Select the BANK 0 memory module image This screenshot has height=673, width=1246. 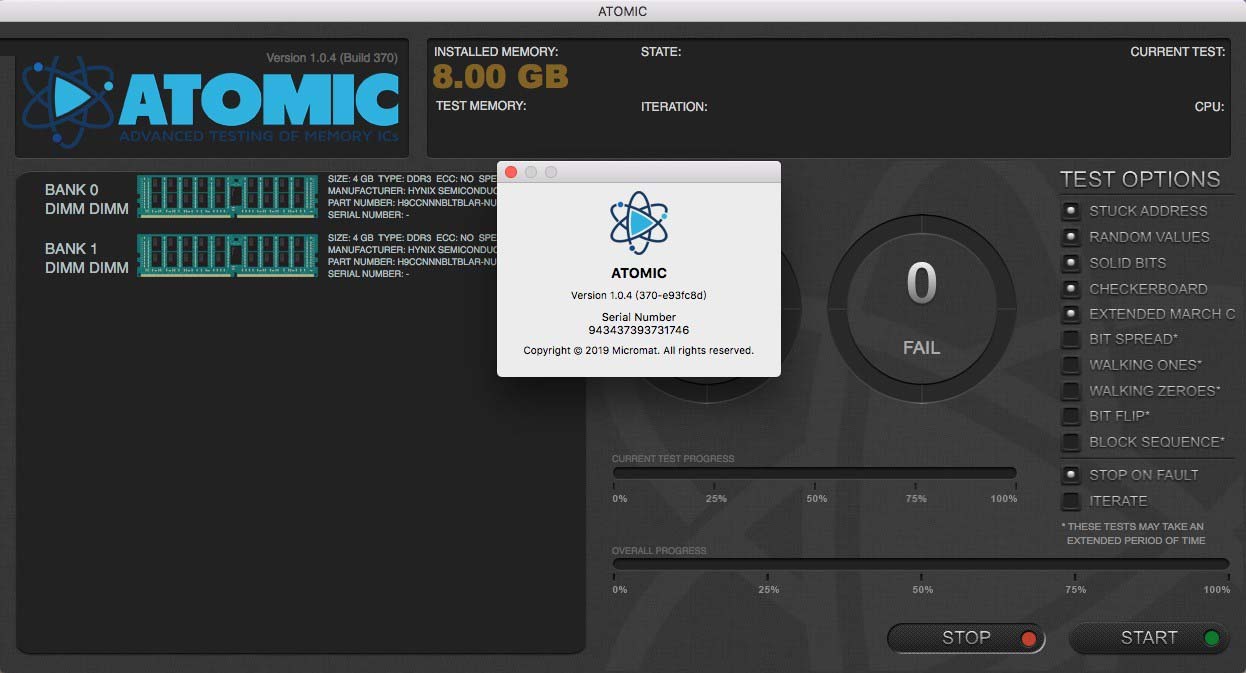tap(227, 197)
